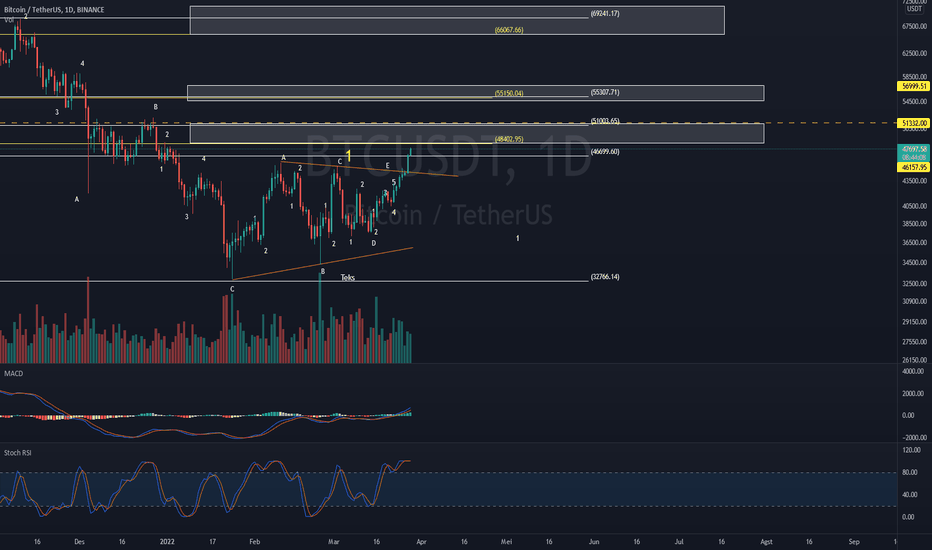Select the yellow (48402.95) level label
Image resolution: width=932 pixels, height=550 pixels.
coord(509,139)
